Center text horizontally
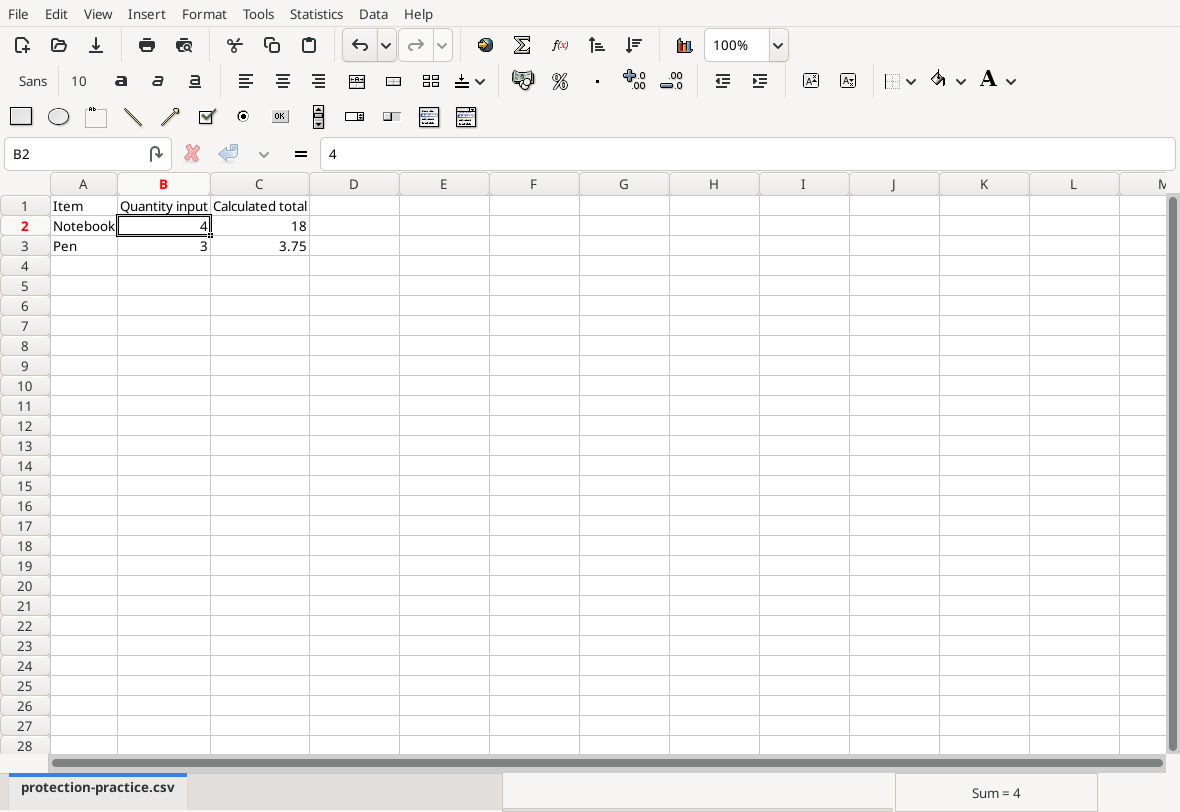 [x=282, y=81]
